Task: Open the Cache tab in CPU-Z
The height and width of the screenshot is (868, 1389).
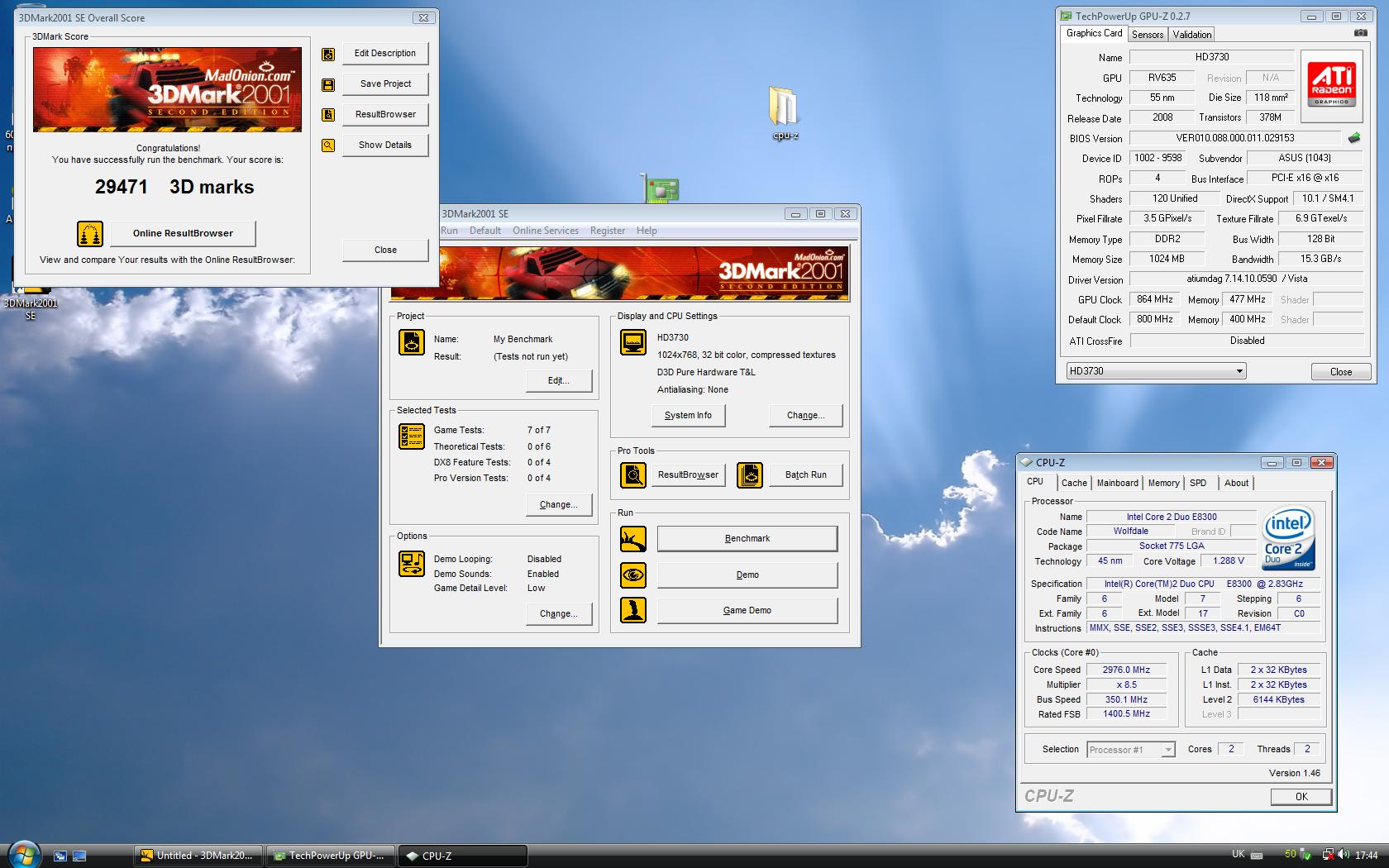Action: click(x=1074, y=483)
